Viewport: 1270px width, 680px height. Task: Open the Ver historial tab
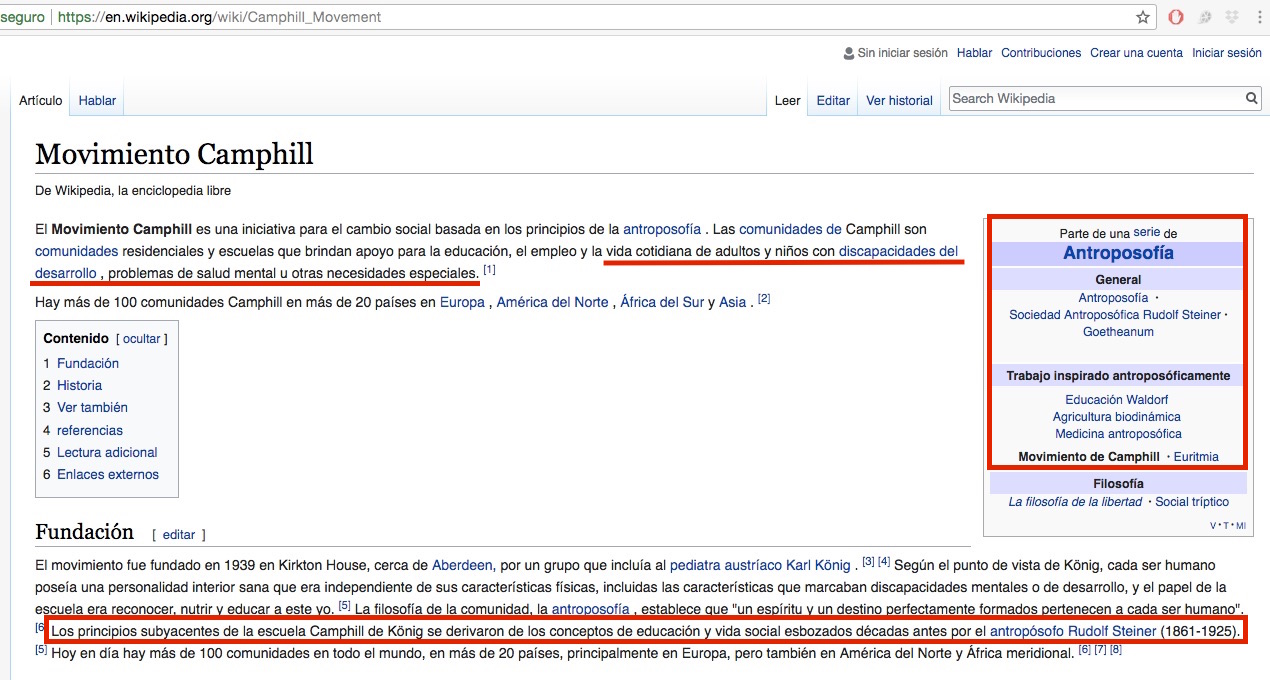(899, 100)
